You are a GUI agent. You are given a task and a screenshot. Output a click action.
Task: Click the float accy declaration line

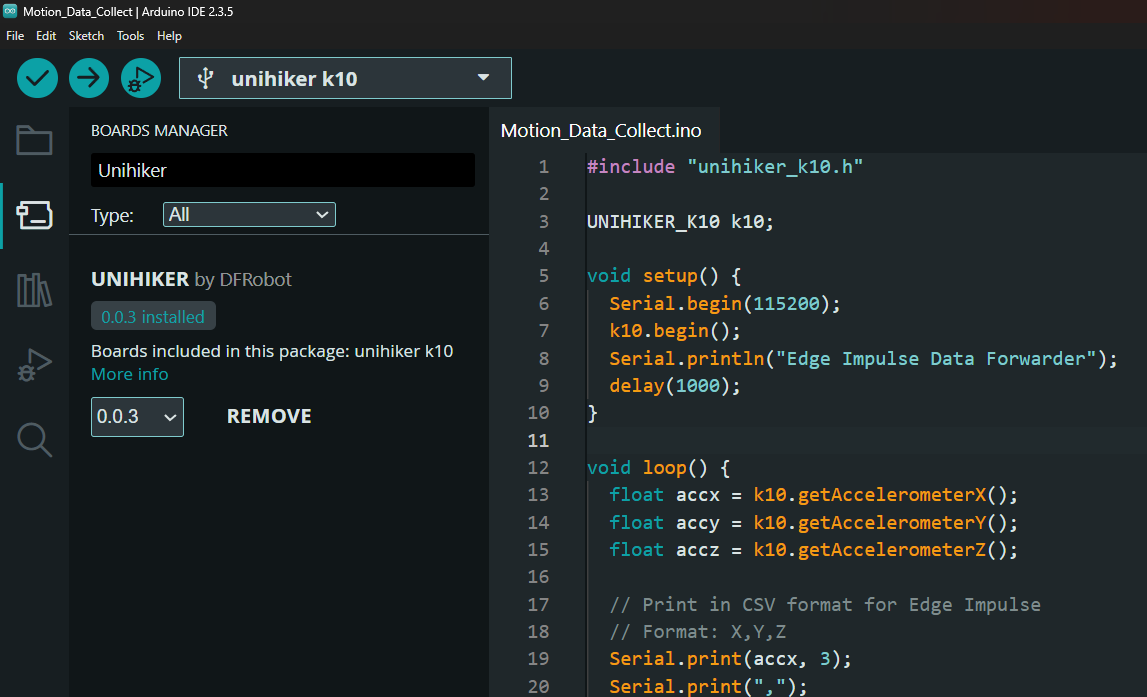click(x=813, y=522)
